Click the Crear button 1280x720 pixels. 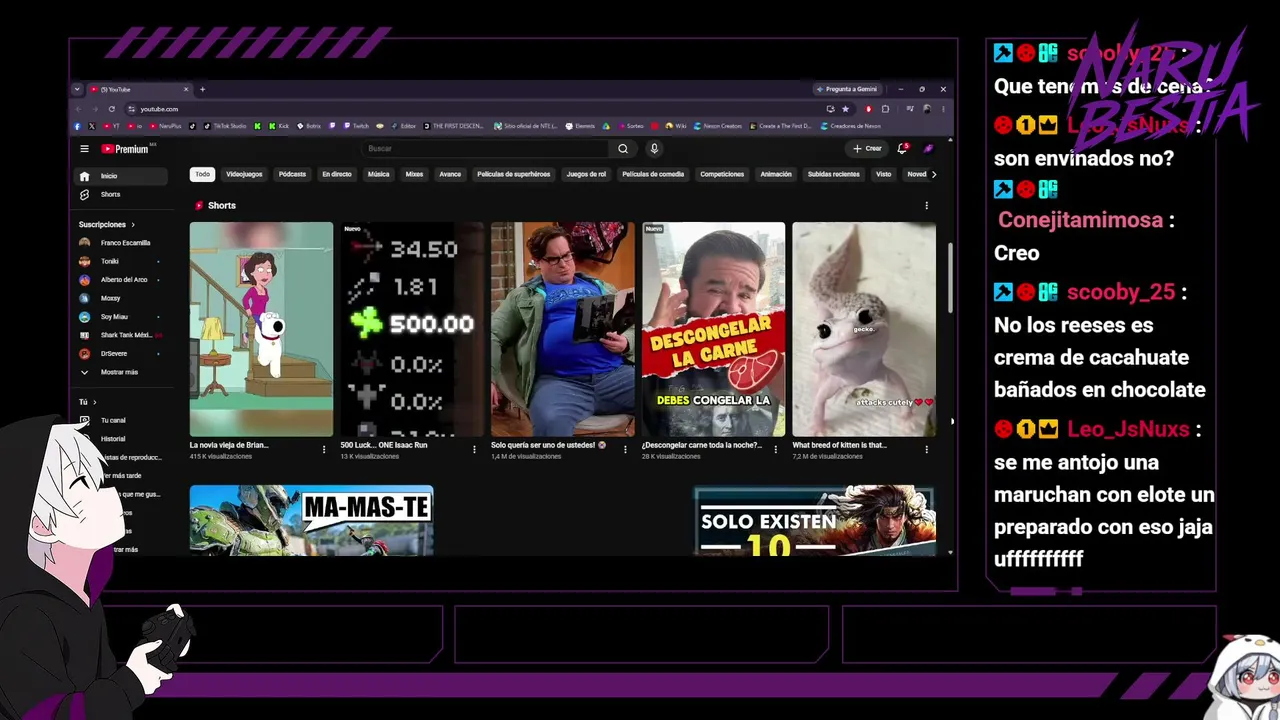tap(867, 149)
